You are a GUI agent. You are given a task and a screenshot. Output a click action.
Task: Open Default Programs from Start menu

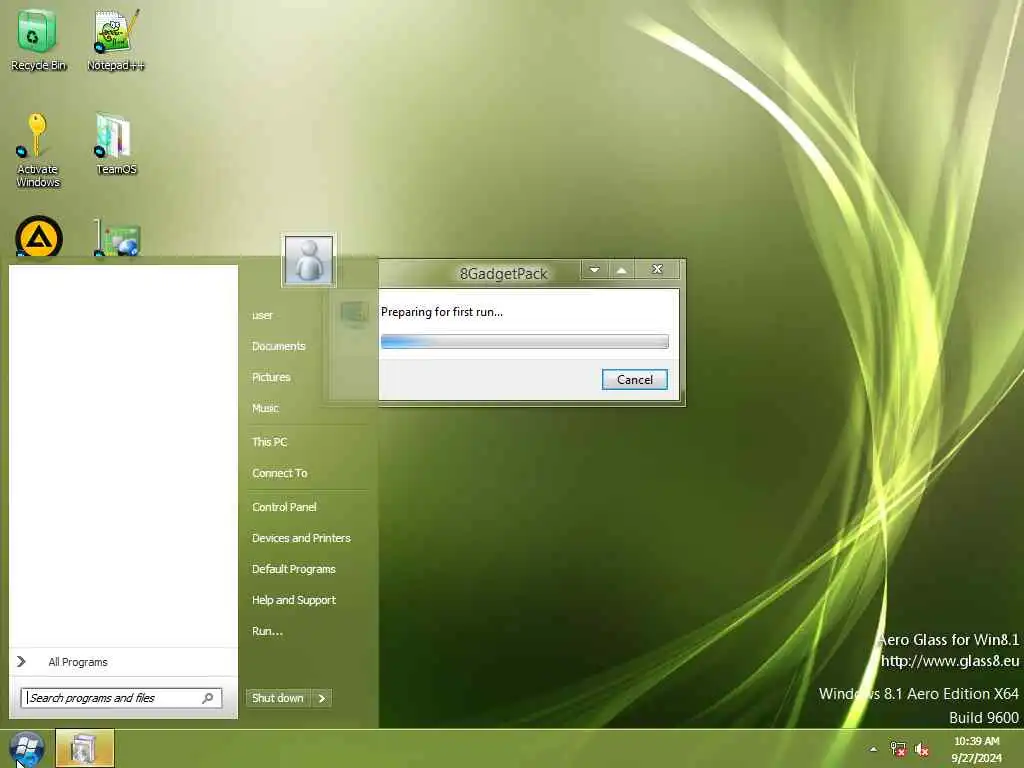click(294, 569)
